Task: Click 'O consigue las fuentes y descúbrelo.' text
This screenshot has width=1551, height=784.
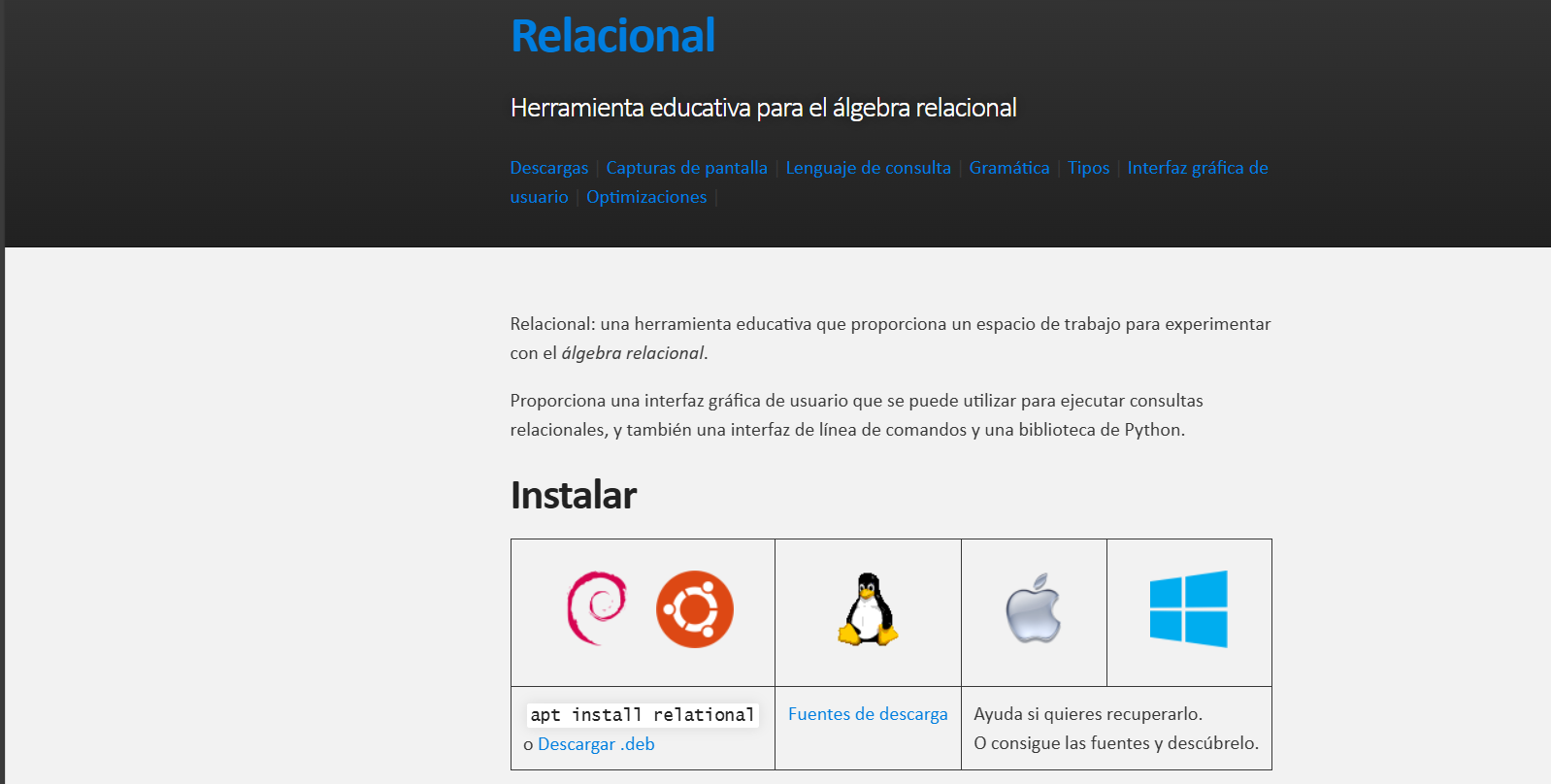Action: (1116, 743)
